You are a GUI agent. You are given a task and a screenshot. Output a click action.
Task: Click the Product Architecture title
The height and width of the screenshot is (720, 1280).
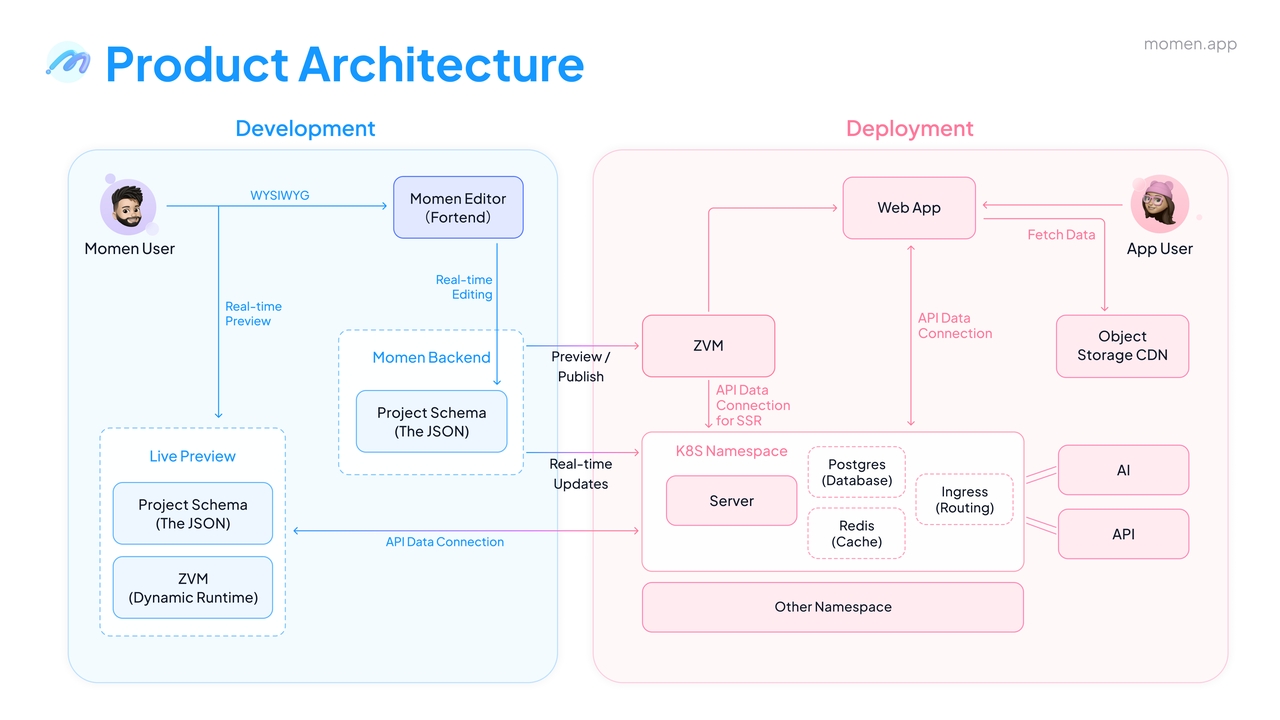[x=344, y=63]
